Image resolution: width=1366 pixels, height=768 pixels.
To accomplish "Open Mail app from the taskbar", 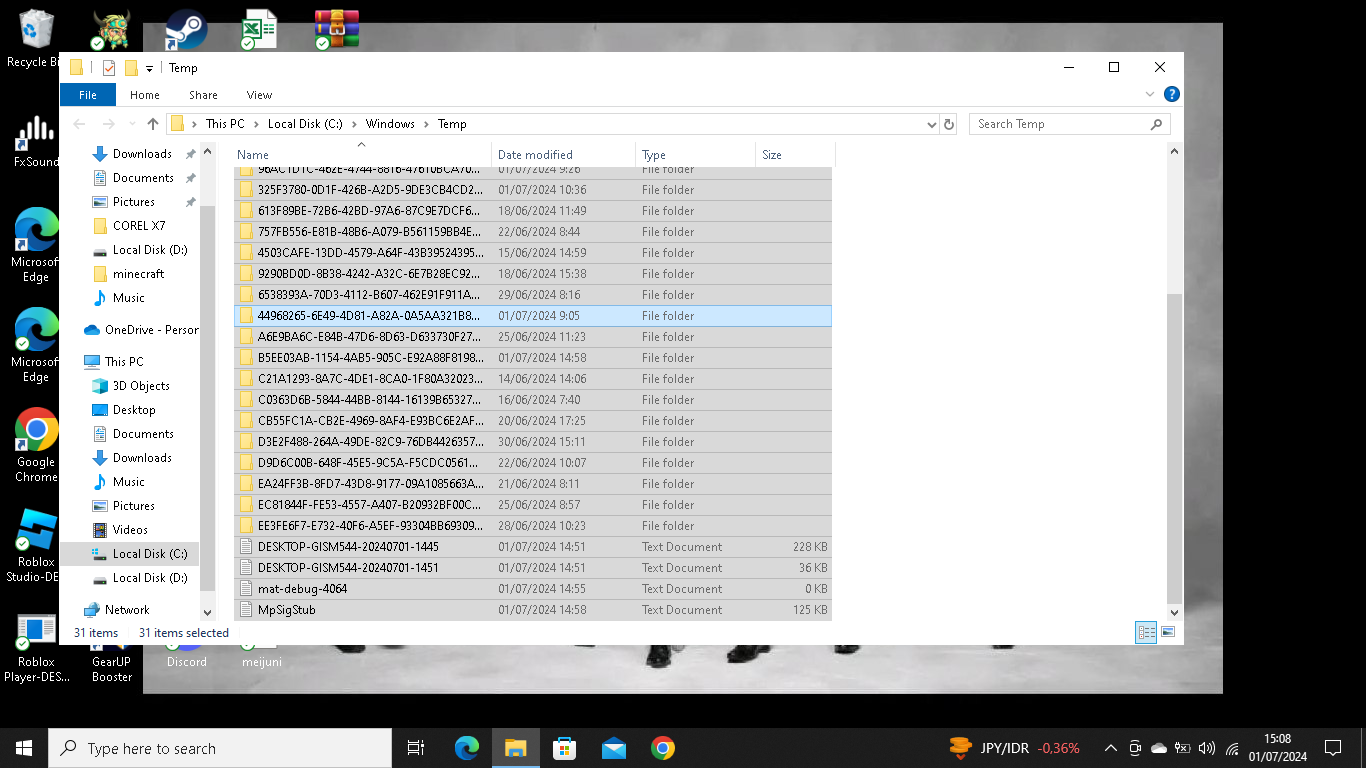I will coord(613,748).
